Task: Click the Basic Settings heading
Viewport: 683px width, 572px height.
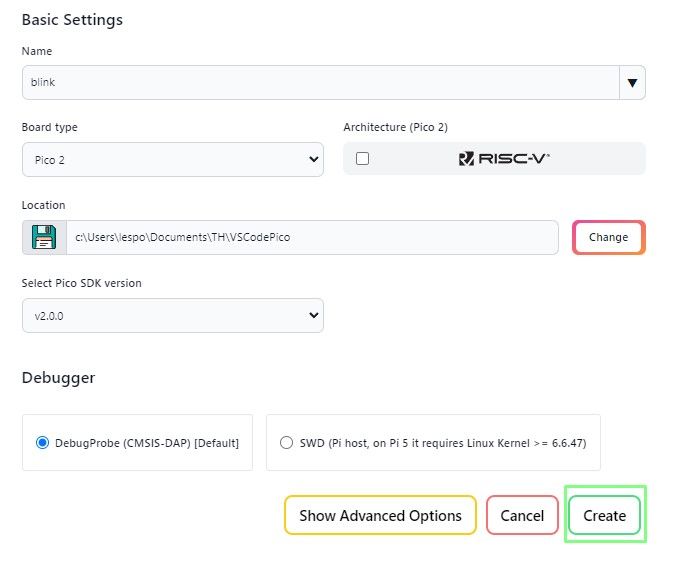Action: 72,19
